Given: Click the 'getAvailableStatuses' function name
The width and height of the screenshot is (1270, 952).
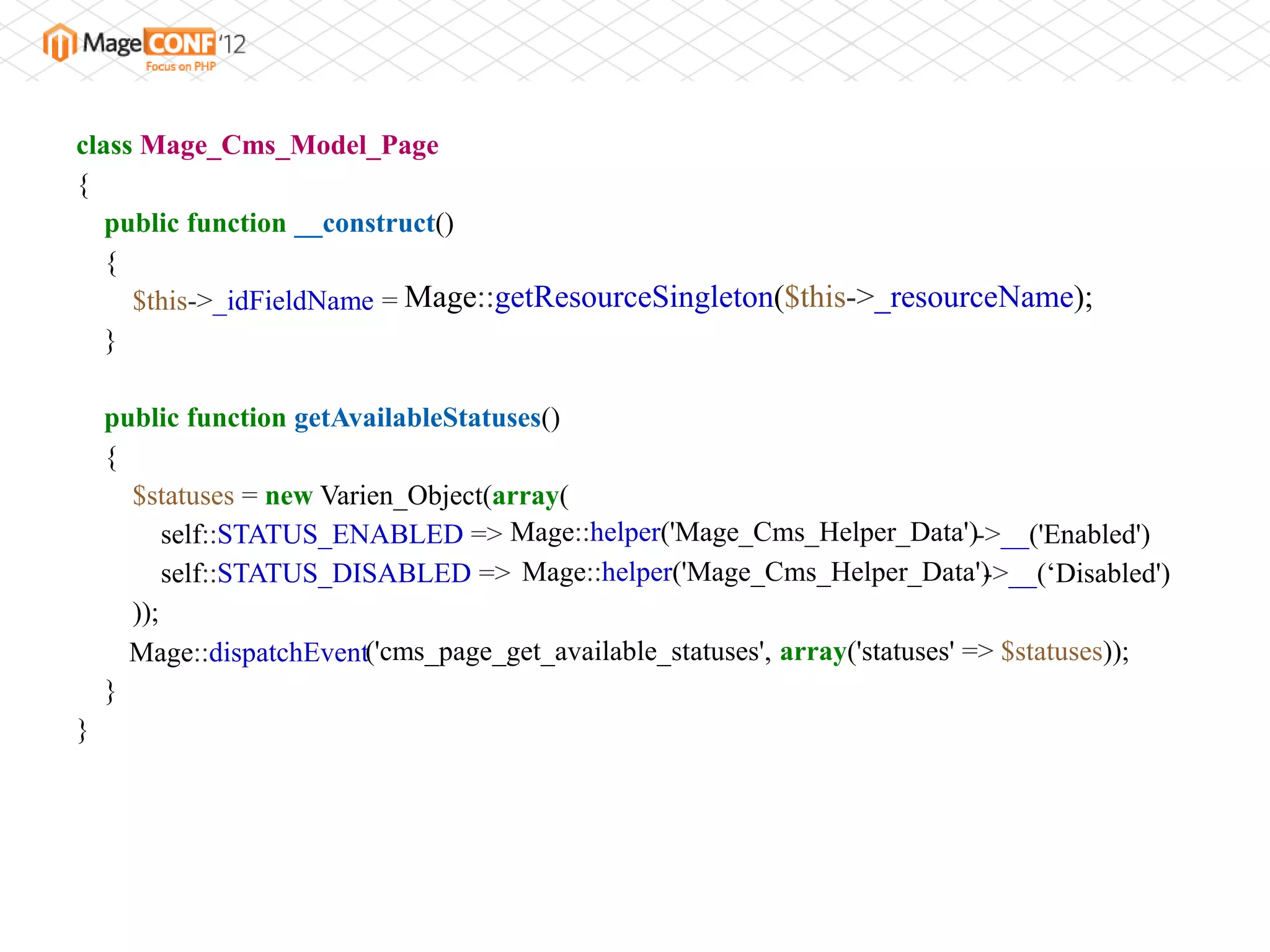Looking at the screenshot, I should click(x=417, y=418).
